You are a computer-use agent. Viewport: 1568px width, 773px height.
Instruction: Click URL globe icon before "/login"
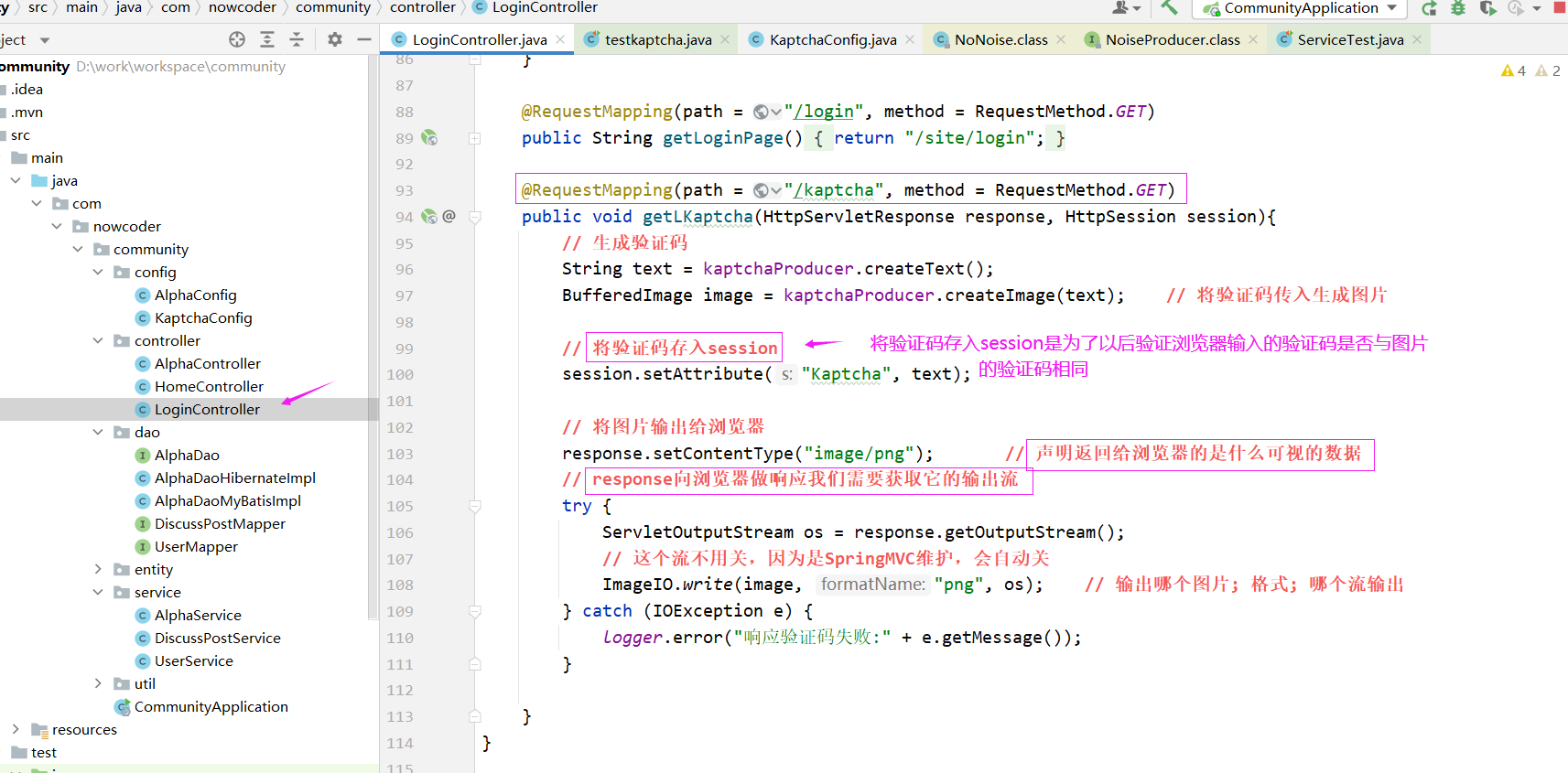click(x=761, y=112)
